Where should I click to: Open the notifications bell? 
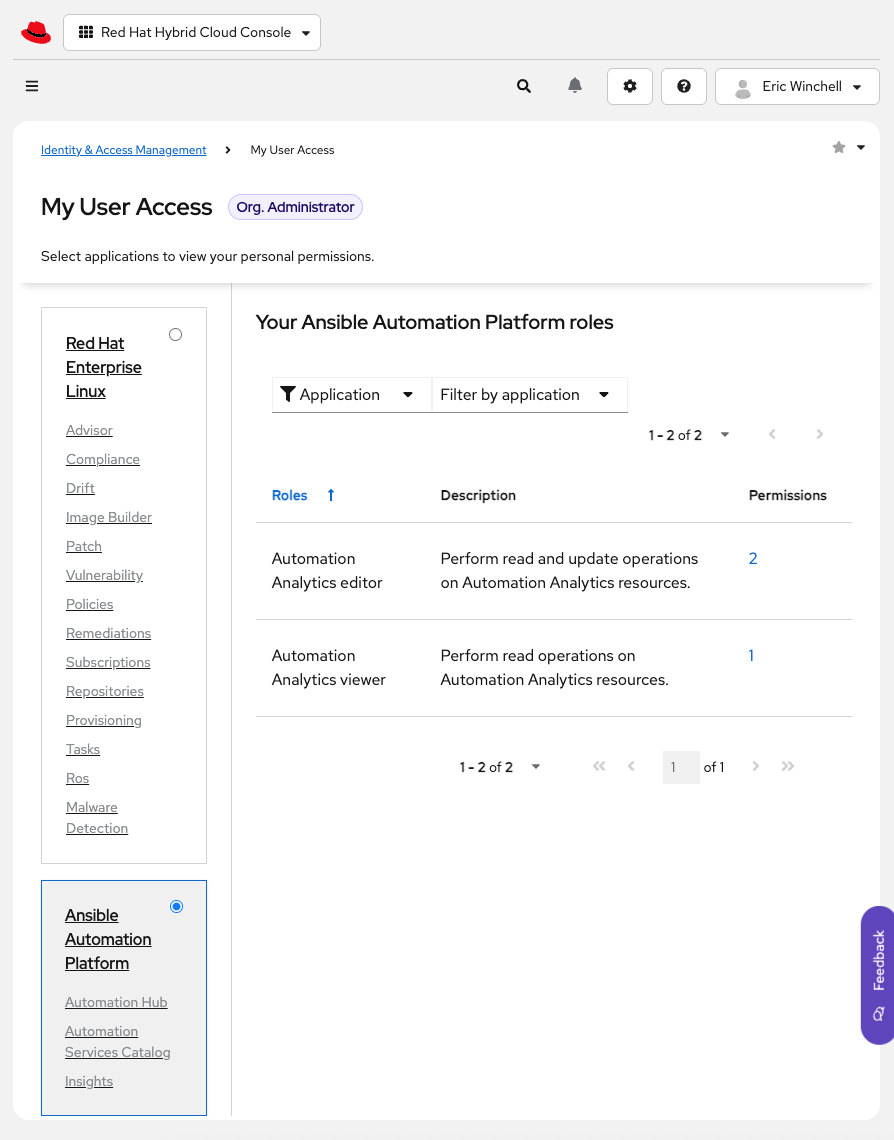pos(575,87)
